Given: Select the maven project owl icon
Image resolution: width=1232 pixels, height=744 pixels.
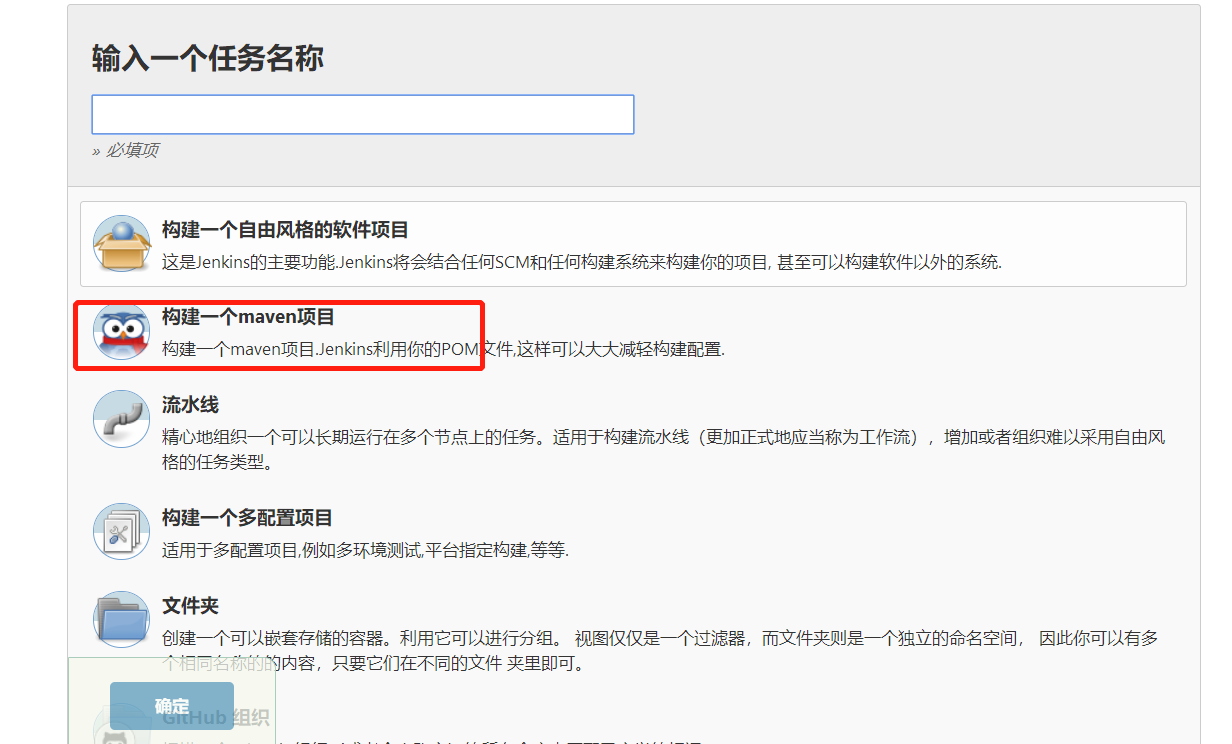Looking at the screenshot, I should [121, 331].
